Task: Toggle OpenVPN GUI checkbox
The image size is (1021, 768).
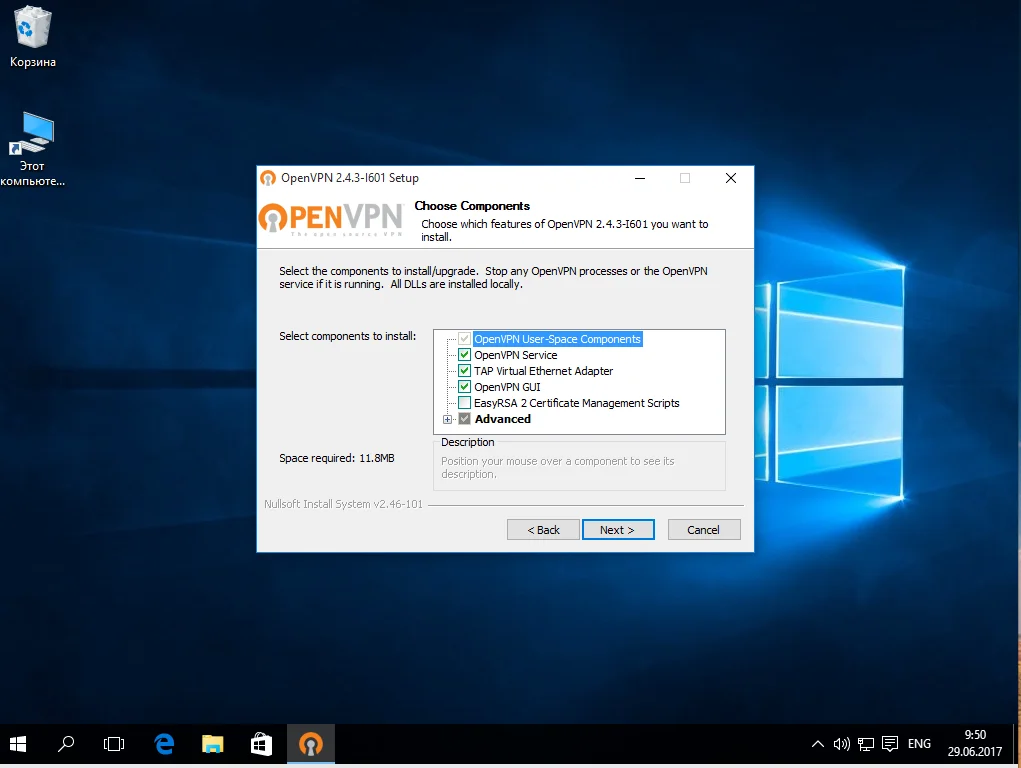Action: pos(464,387)
